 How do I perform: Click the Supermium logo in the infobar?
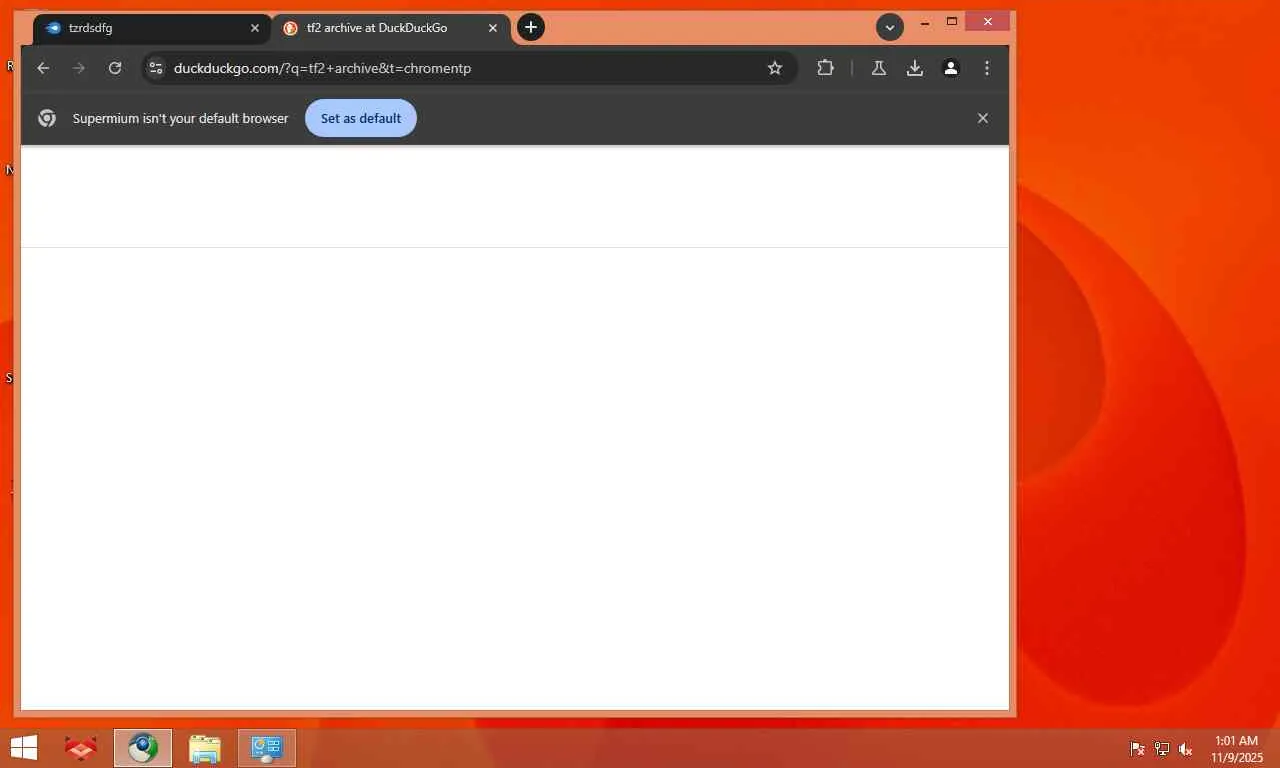tap(47, 118)
